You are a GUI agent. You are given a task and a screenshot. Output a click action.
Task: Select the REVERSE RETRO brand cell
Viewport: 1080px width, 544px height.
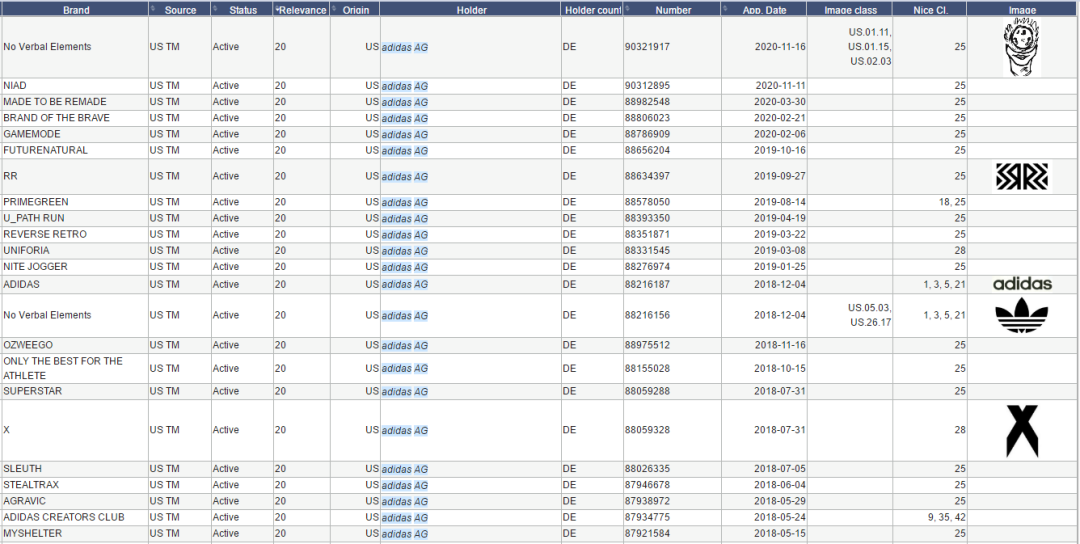pos(74,234)
